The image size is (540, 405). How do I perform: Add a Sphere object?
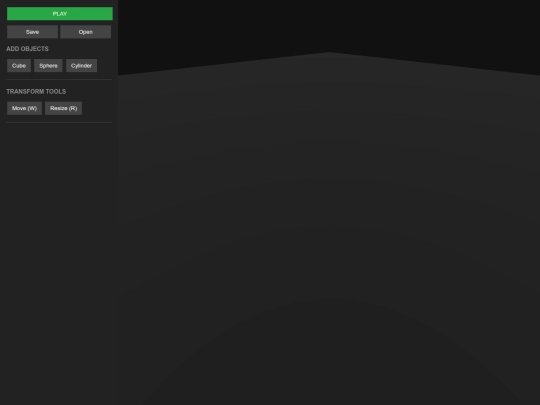point(48,65)
